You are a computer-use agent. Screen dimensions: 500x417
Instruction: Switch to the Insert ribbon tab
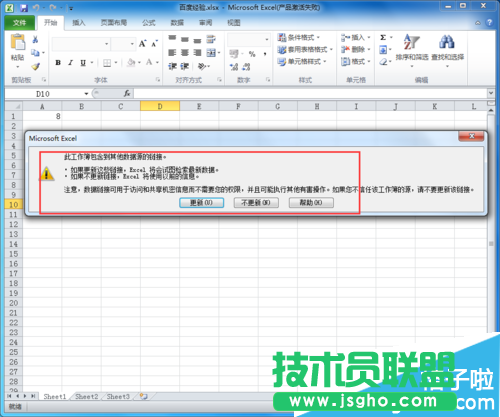click(79, 23)
